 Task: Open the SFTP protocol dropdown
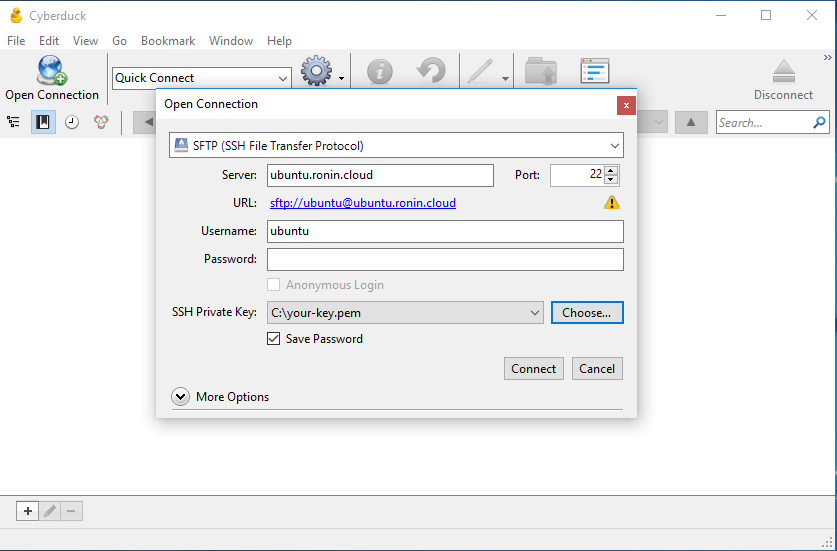coord(396,145)
